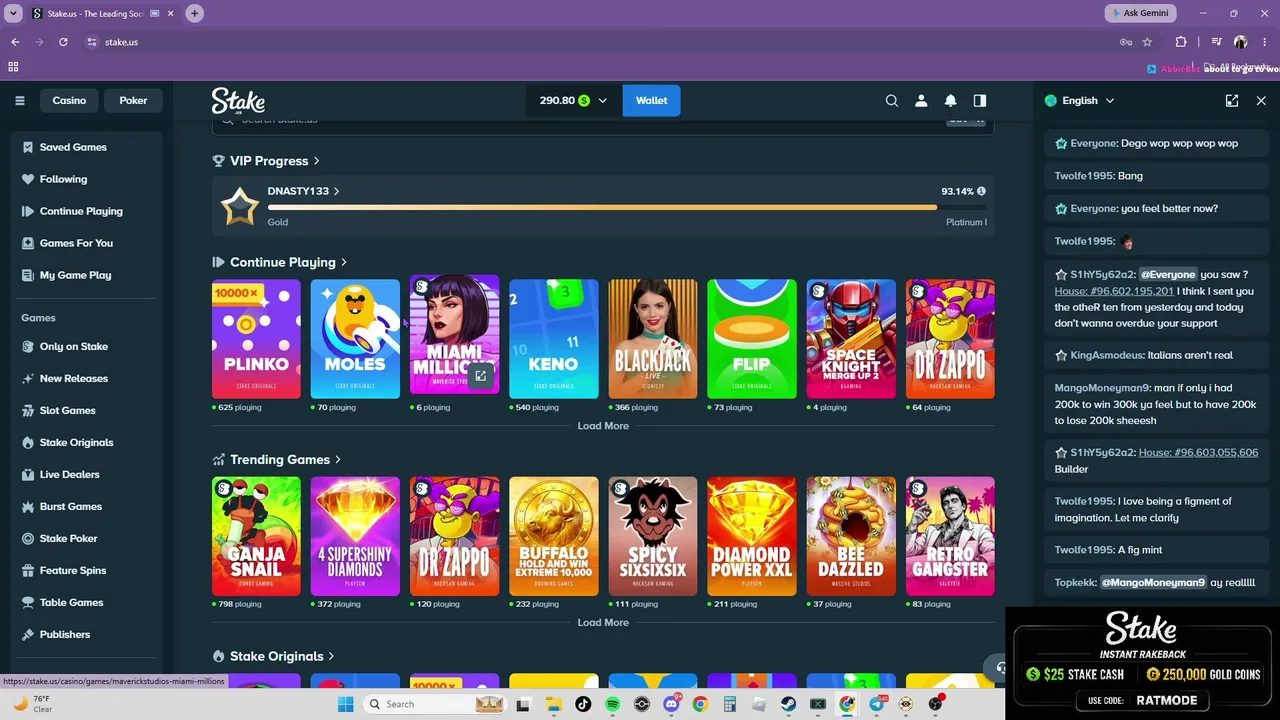
Task: Launch the Moles game
Action: pyautogui.click(x=355, y=339)
